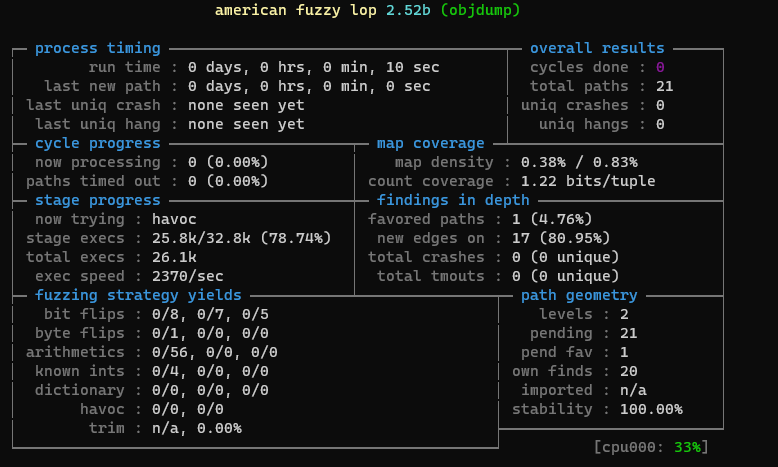The height and width of the screenshot is (467, 778).
Task: Select known ints values 0/4, 0/0, 0/0
Action: 210,371
